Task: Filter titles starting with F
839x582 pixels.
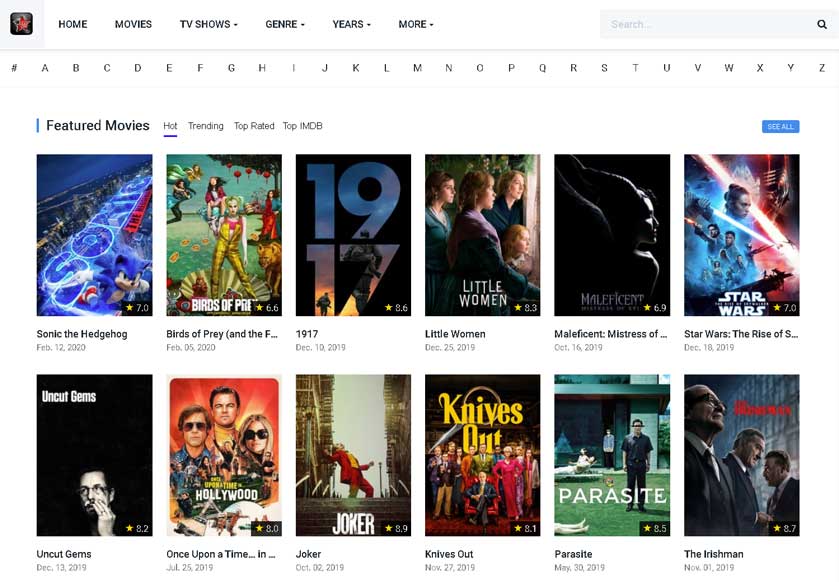Action: click(200, 68)
